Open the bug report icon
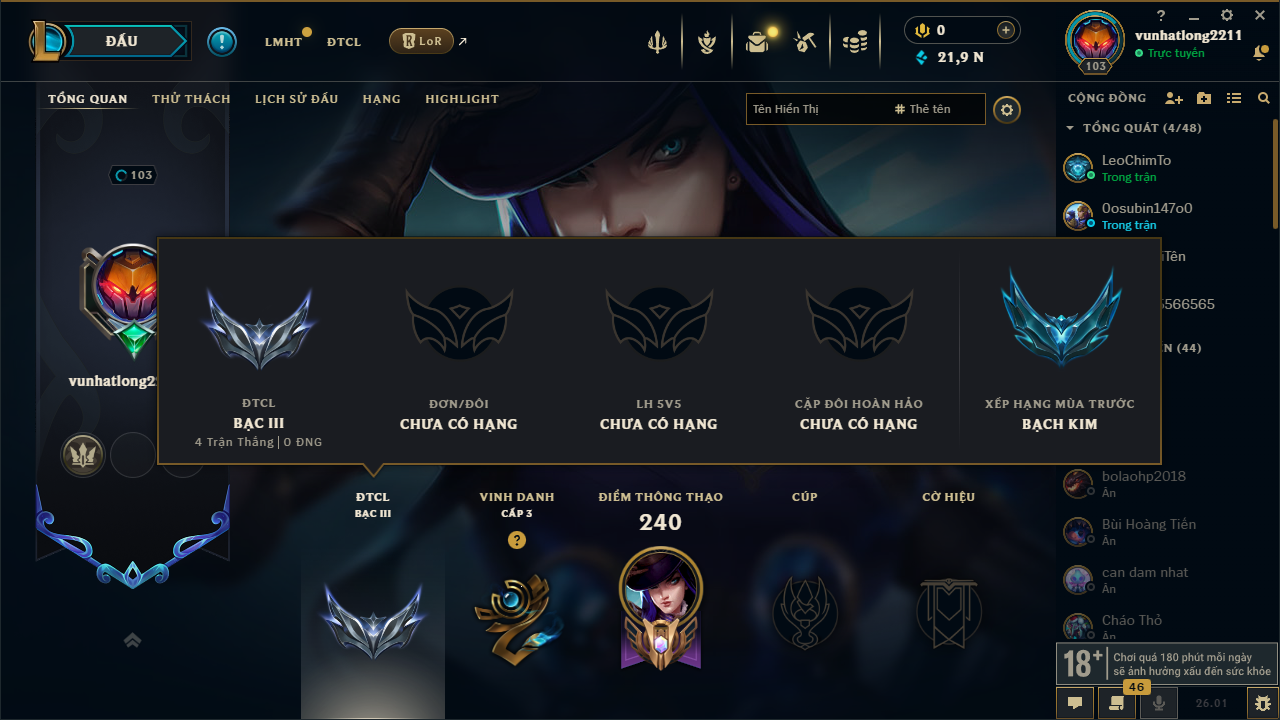 (1262, 703)
